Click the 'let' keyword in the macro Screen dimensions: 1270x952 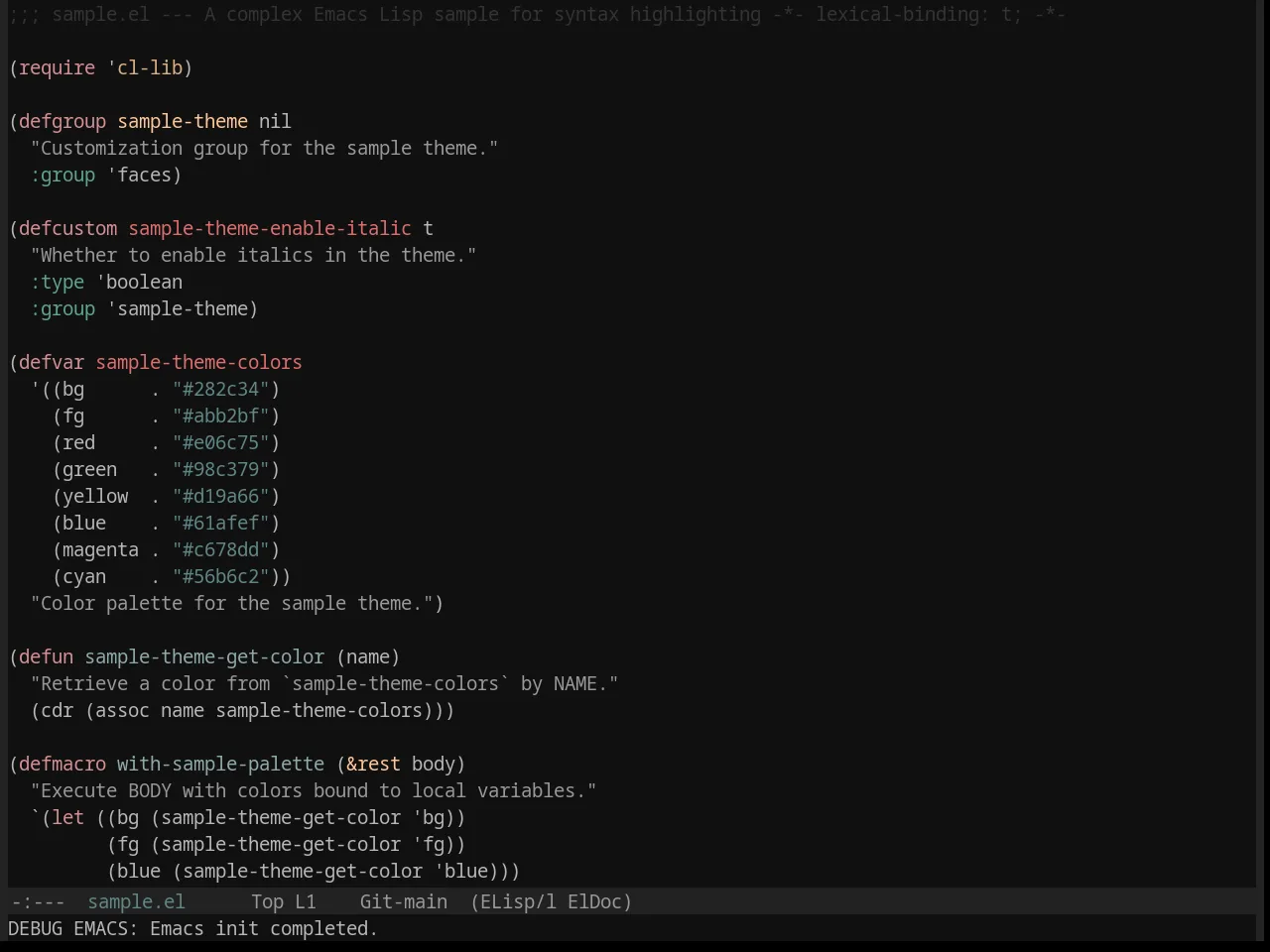pyautogui.click(x=68, y=817)
